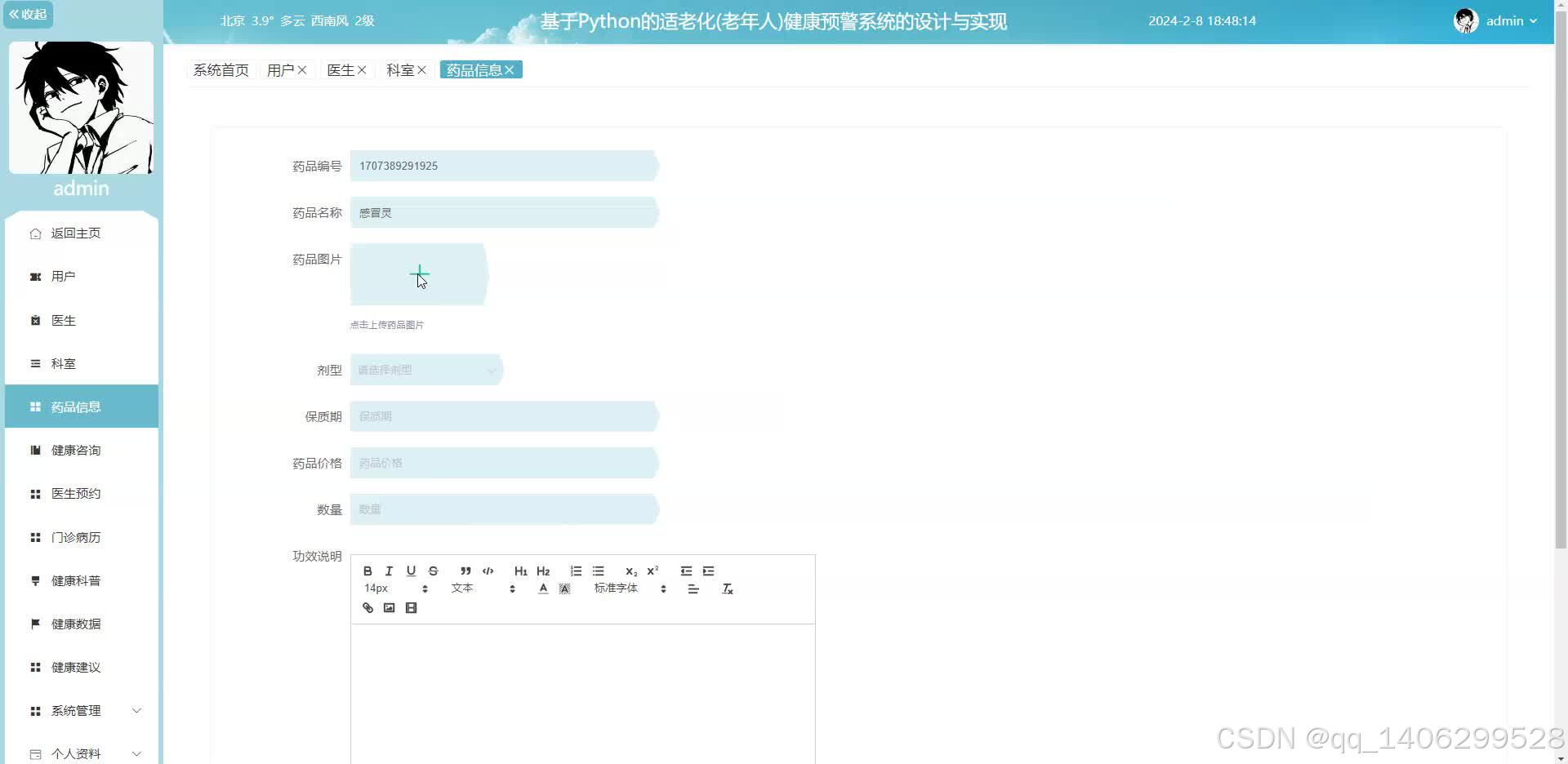Toggle bold formatting in the editor
Screen dimensions: 1568x764
coord(367,571)
